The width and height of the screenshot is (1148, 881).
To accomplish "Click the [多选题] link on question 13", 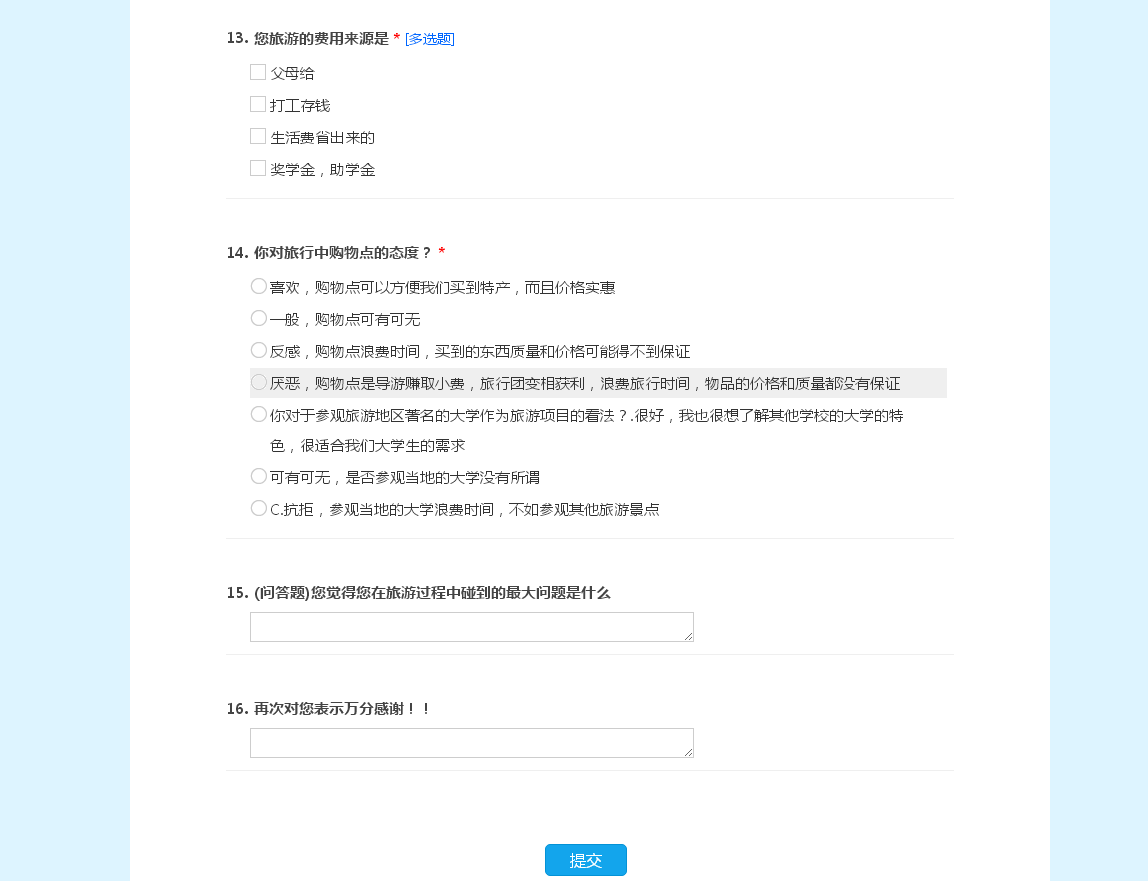I will pyautogui.click(x=430, y=39).
